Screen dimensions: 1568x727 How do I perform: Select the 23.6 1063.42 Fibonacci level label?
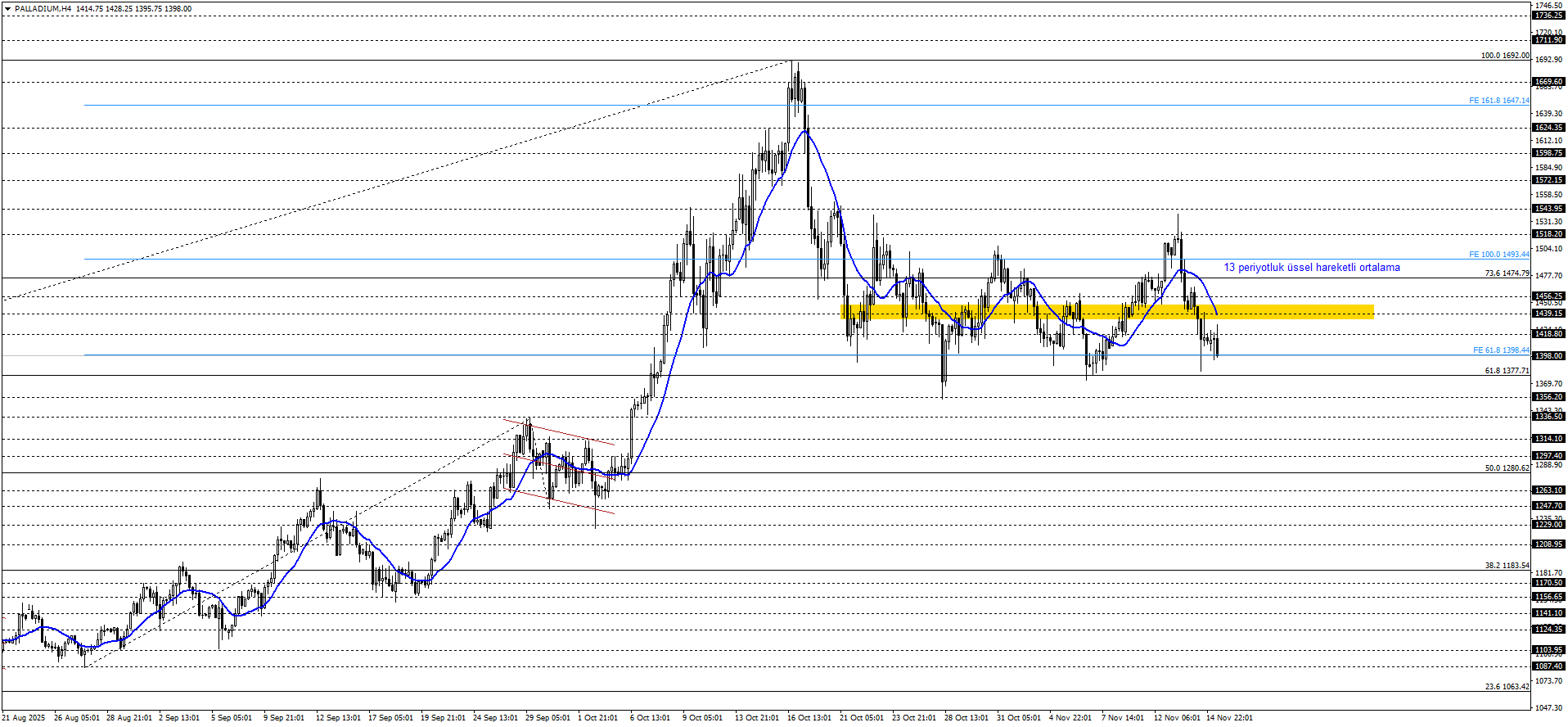[x=1506, y=687]
